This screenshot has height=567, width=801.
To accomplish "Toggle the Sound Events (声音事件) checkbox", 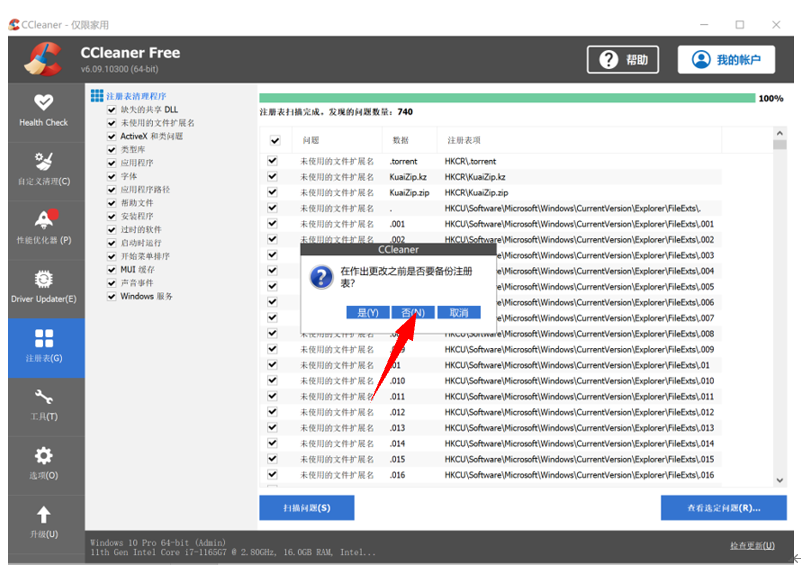I will click(111, 283).
